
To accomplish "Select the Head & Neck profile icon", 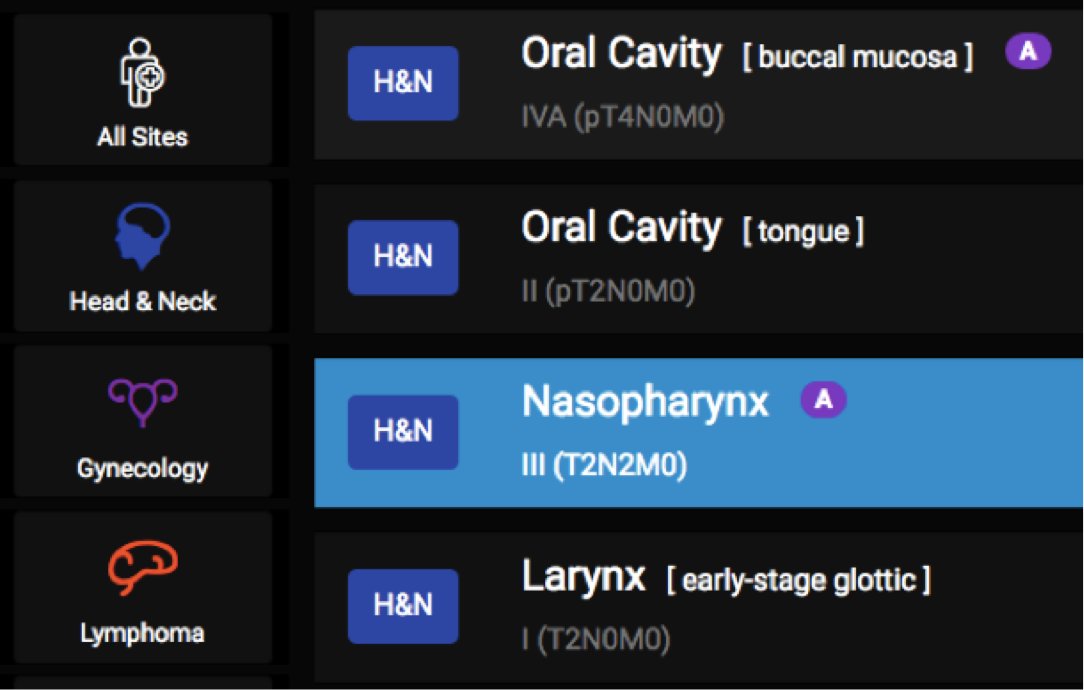I will point(143,237).
